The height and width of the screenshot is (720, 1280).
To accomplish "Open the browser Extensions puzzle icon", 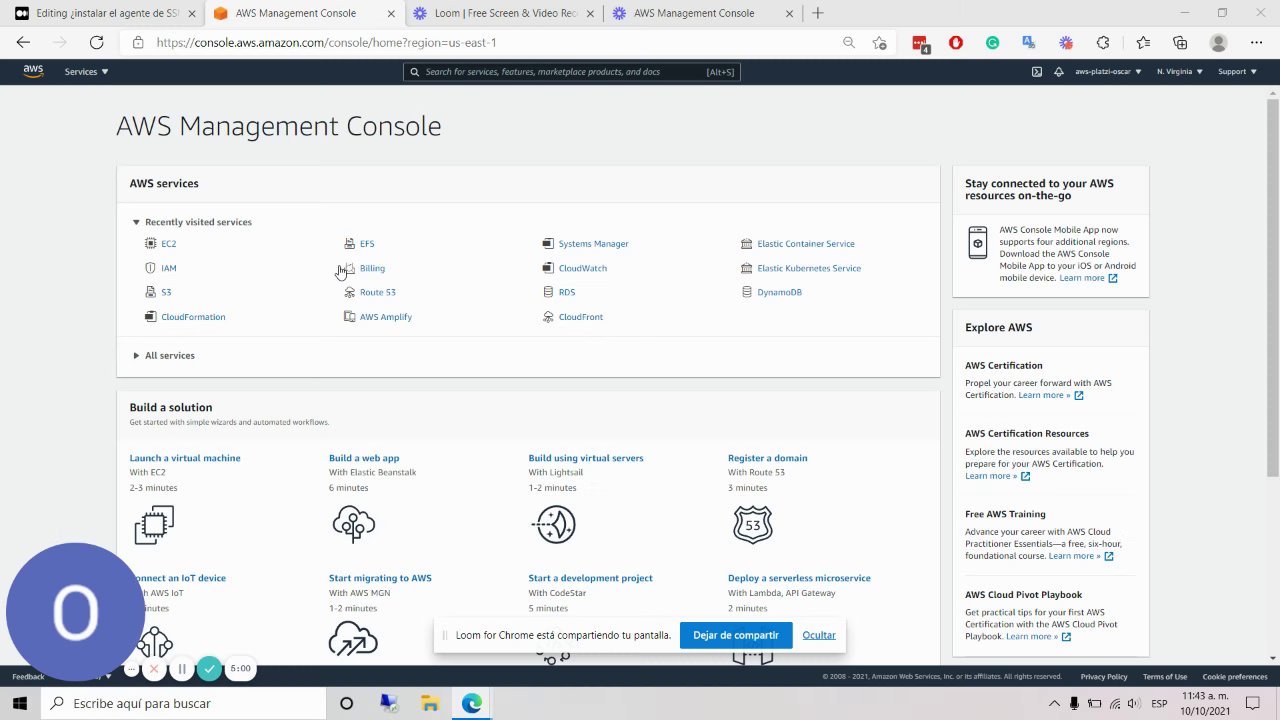I will point(1103,43).
